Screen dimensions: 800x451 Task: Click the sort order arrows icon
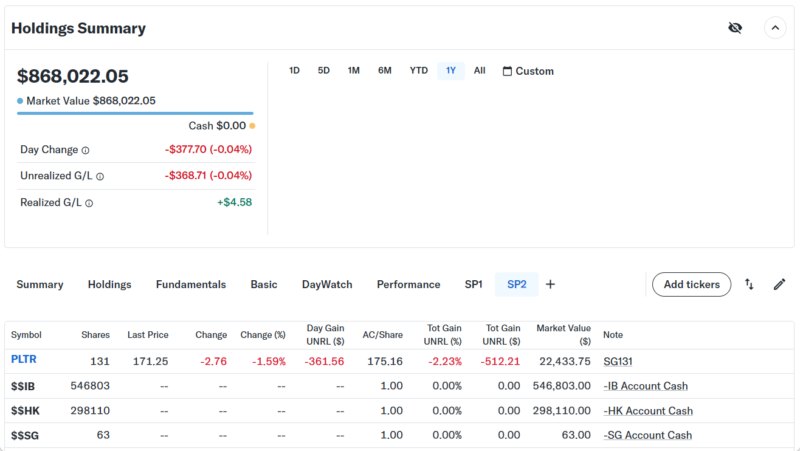coord(749,285)
